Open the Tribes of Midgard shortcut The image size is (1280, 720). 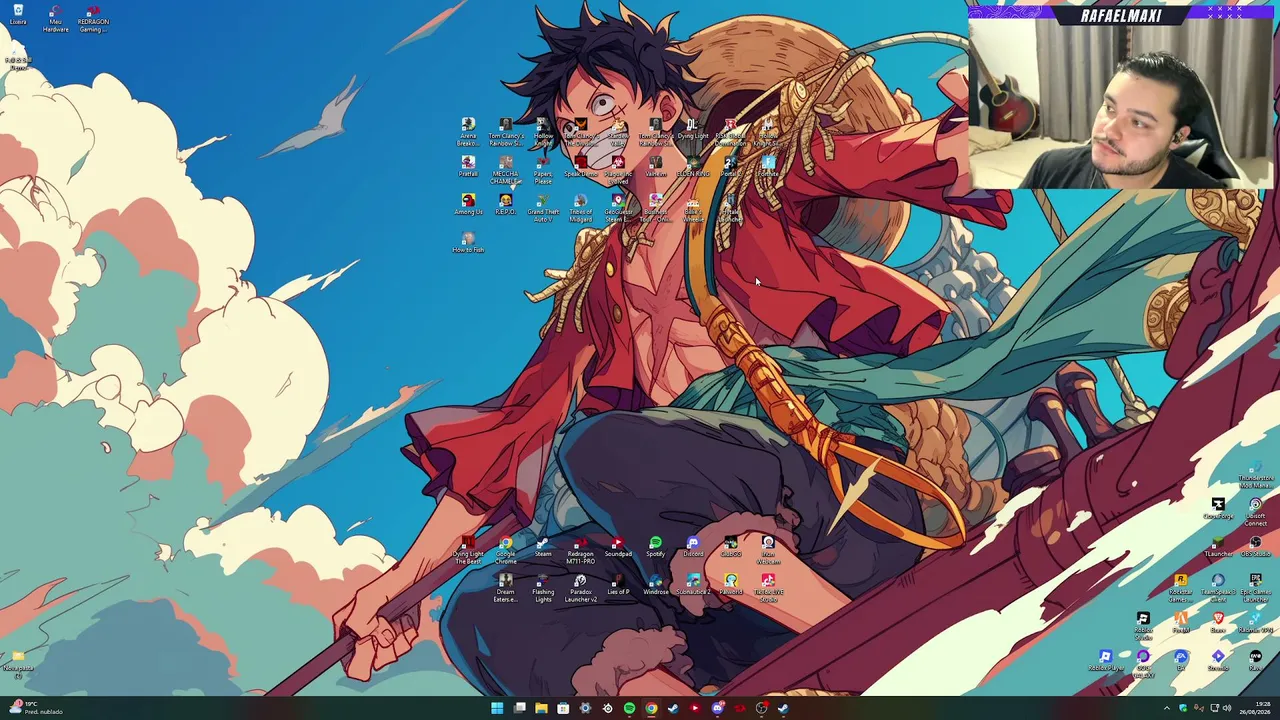coord(580,208)
